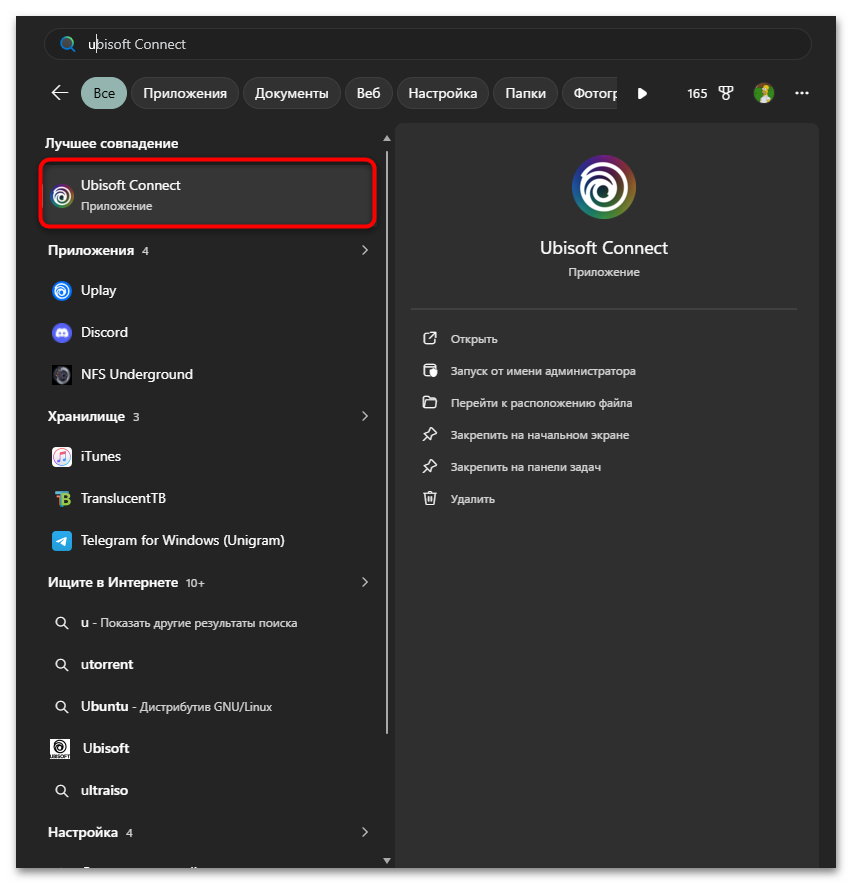Click into the search field with 'ubisoft Connect'
Image resolution: width=852 pixels, height=884 pixels.
pos(427,44)
